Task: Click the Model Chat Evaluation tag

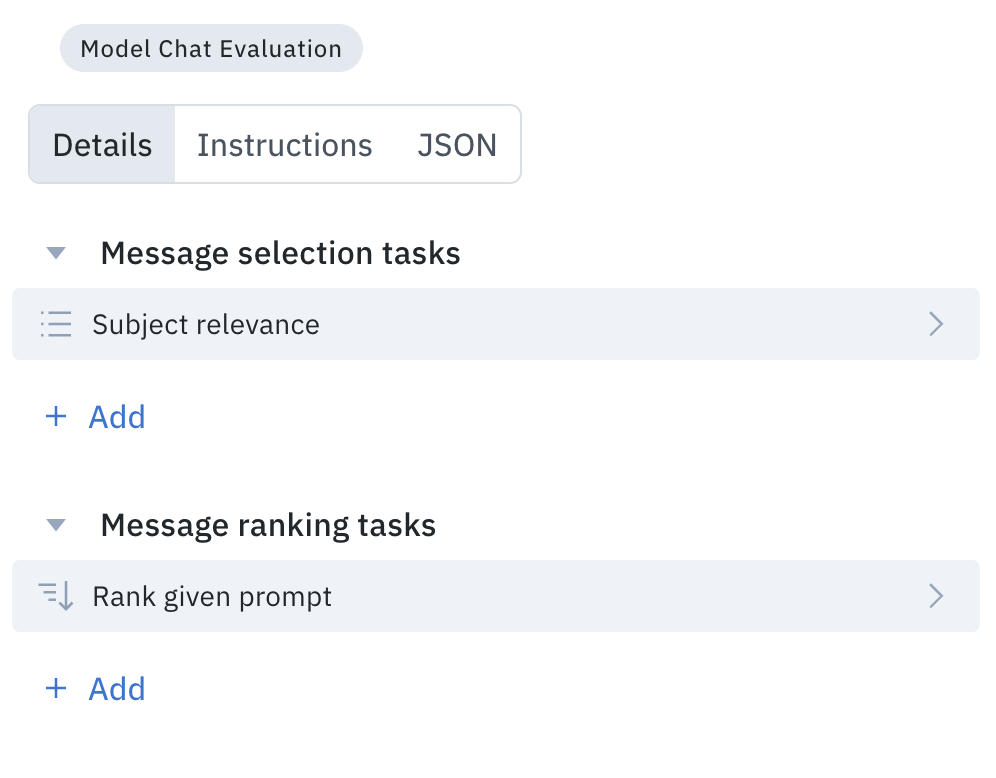Action: [x=211, y=48]
